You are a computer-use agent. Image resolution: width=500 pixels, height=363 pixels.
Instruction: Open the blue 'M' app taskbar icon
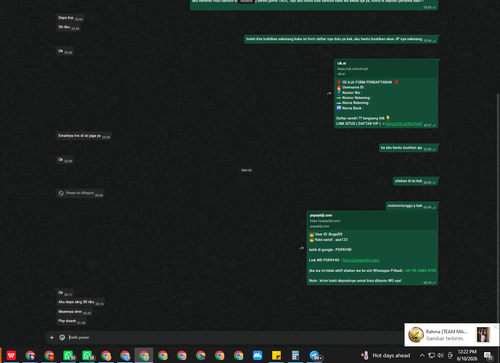pyautogui.click(x=257, y=355)
